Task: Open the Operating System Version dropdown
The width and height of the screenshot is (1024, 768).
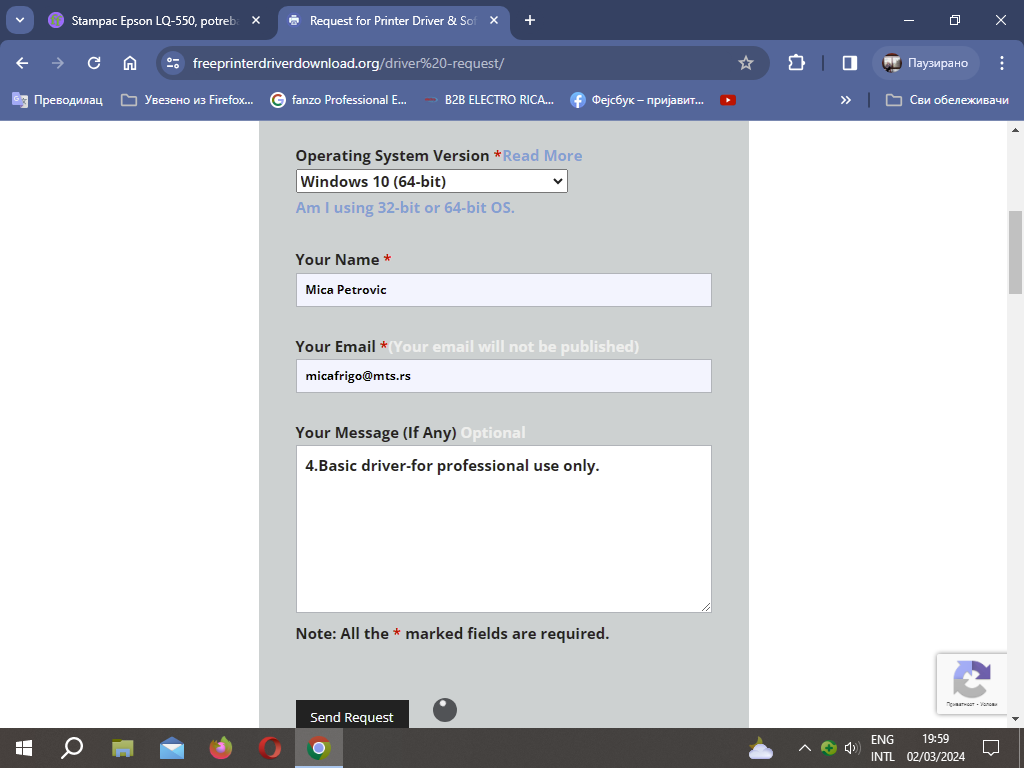Action: (x=431, y=181)
